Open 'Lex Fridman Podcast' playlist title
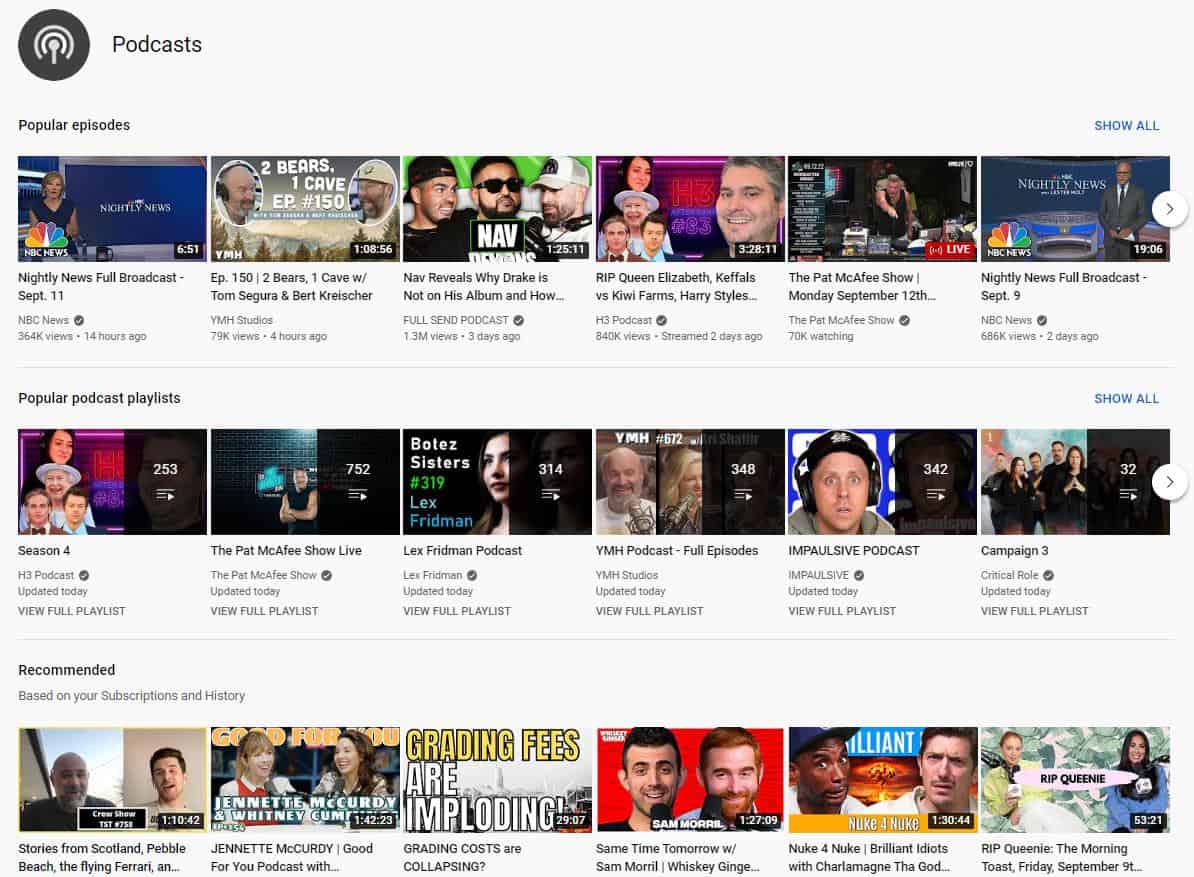Viewport: 1194px width, 877px height. 462,551
